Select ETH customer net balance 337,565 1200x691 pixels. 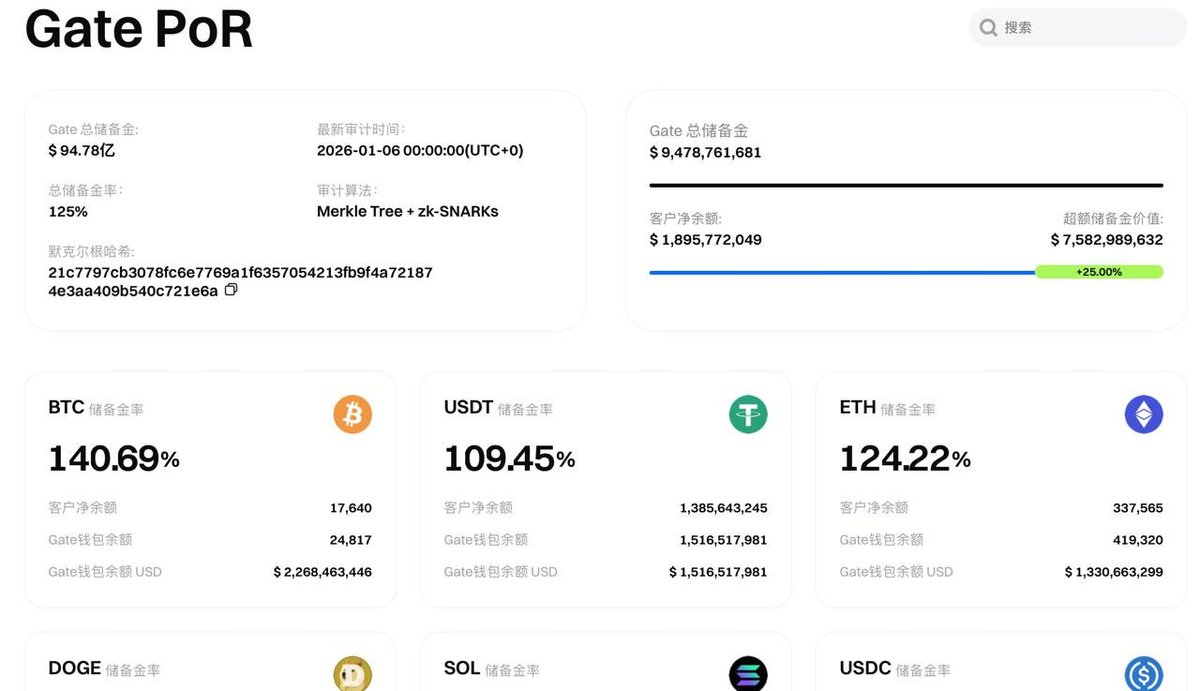click(x=1138, y=508)
